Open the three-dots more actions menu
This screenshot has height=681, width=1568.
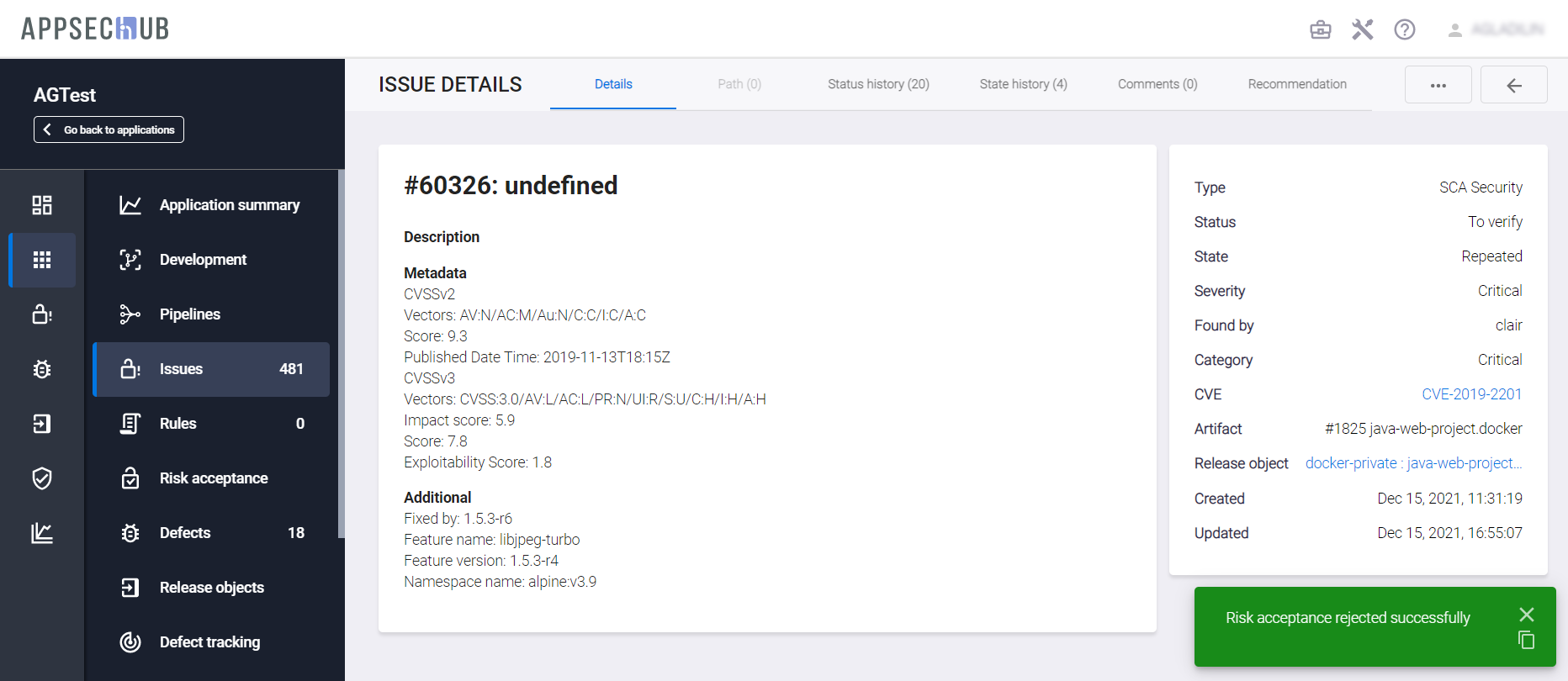1438,85
